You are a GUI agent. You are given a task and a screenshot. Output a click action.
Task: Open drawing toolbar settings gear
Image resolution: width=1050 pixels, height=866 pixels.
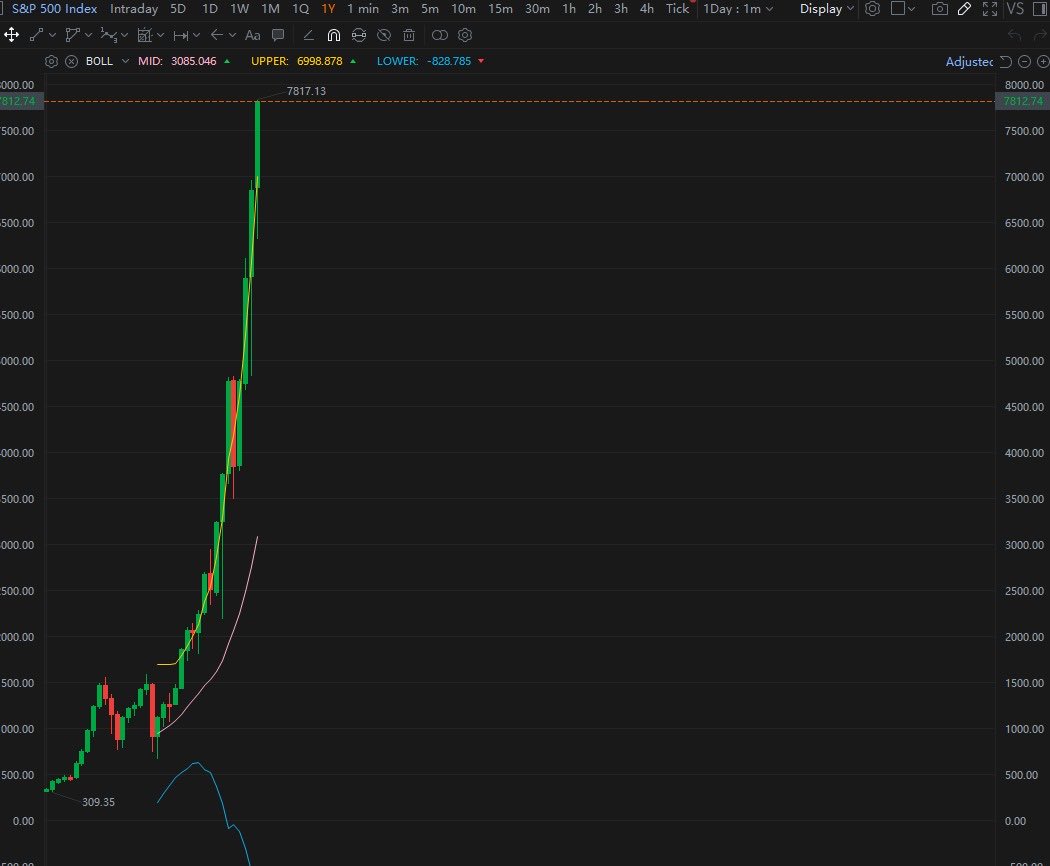click(465, 35)
